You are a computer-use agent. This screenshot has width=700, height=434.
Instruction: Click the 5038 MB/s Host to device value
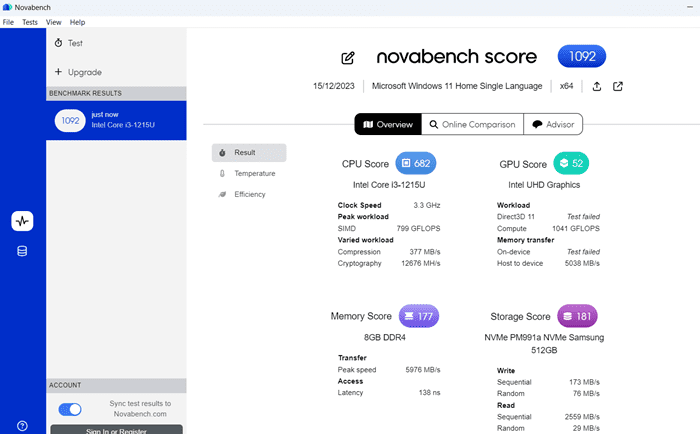(582, 263)
